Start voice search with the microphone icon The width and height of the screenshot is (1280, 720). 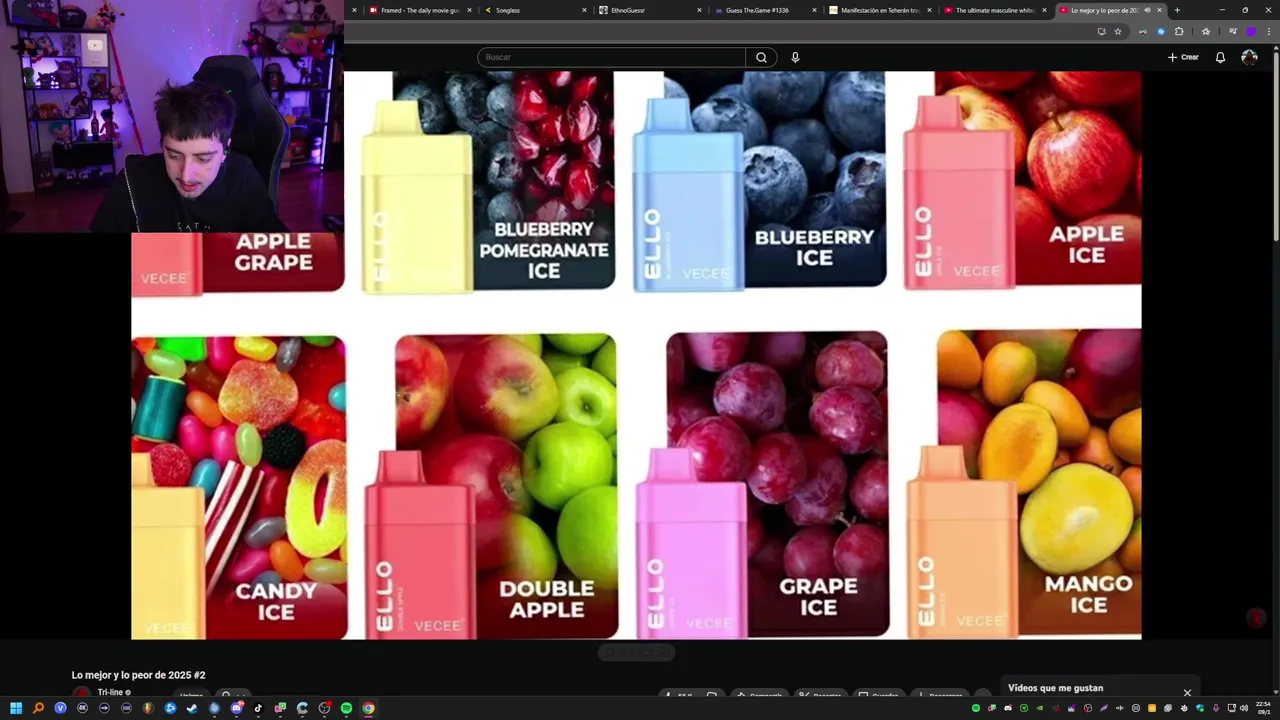click(795, 57)
